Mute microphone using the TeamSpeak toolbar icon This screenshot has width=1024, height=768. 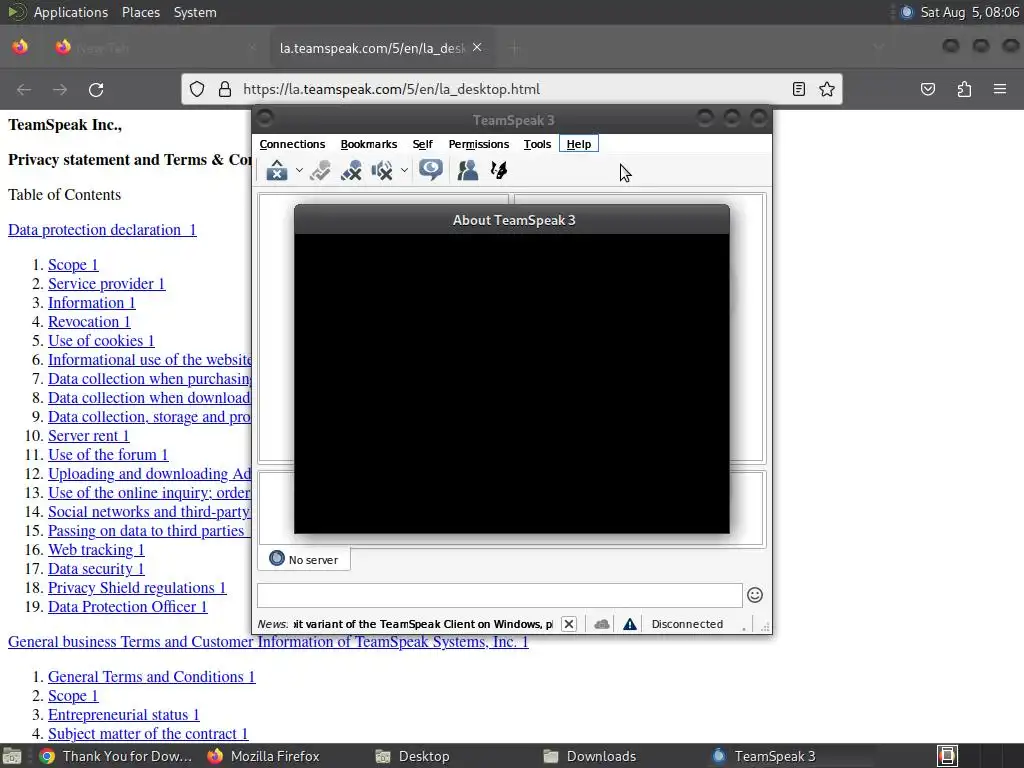point(351,170)
